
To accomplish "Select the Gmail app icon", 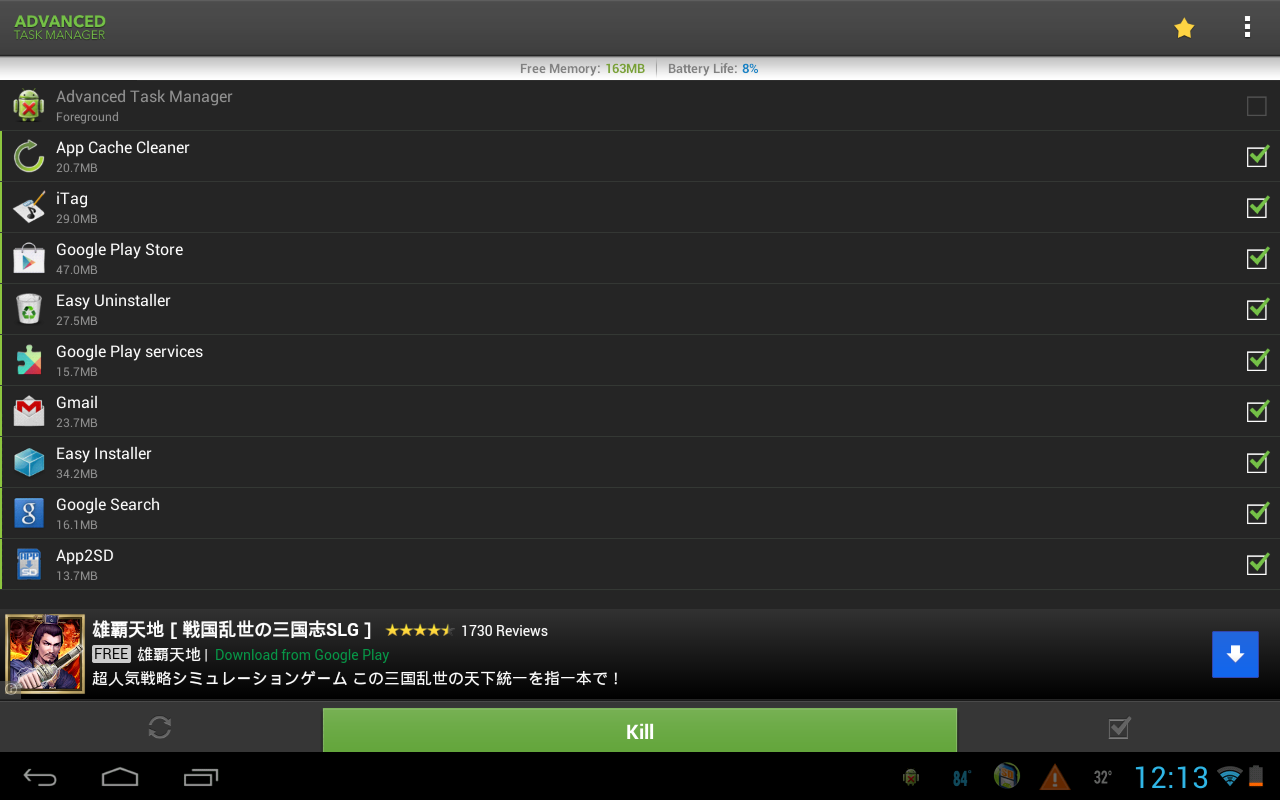I will tap(29, 411).
